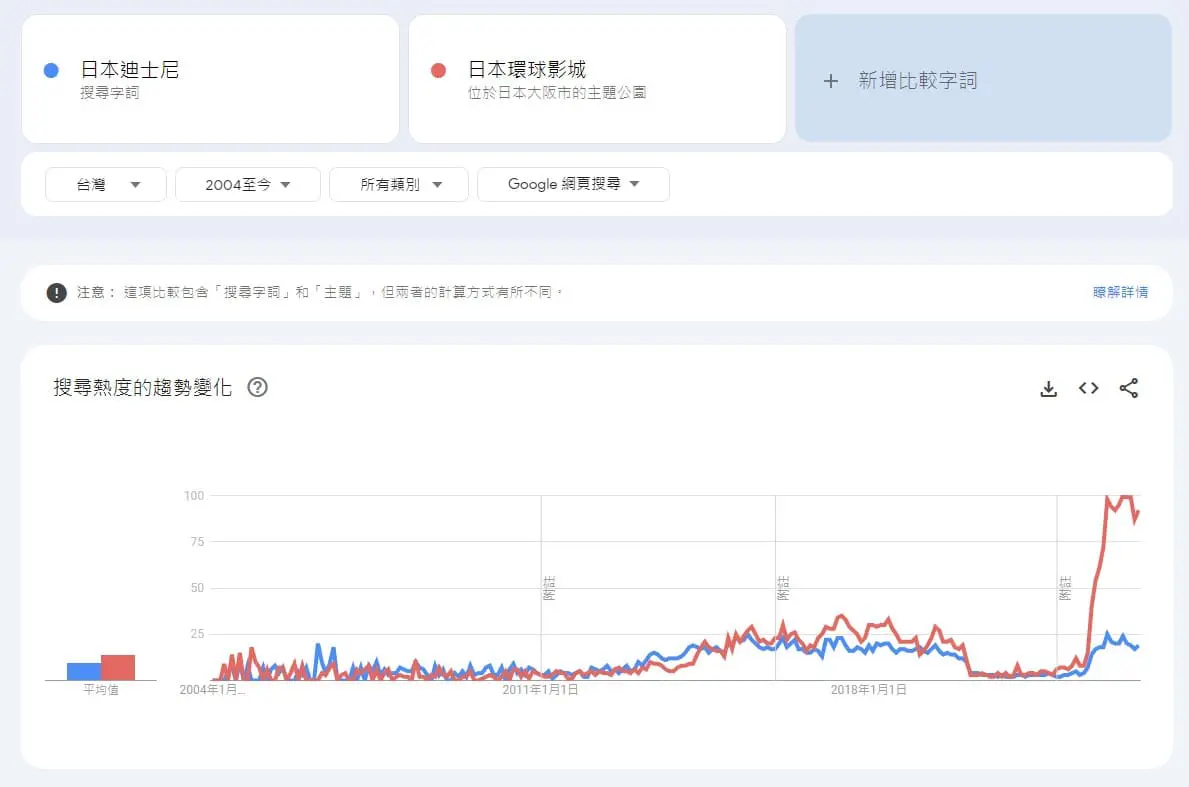The width and height of the screenshot is (1189, 787).
Task: Click the note marker near 2011 on chart
Action: point(549,588)
